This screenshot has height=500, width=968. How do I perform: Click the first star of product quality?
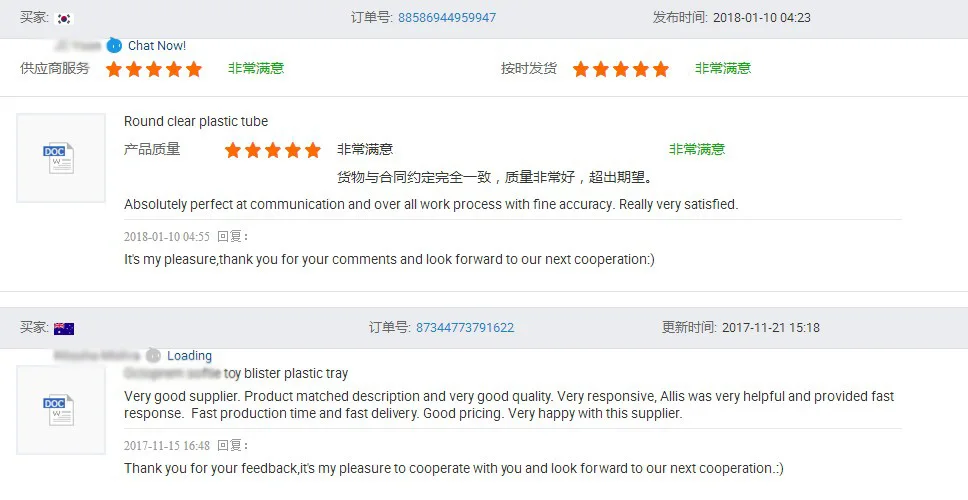coord(233,150)
